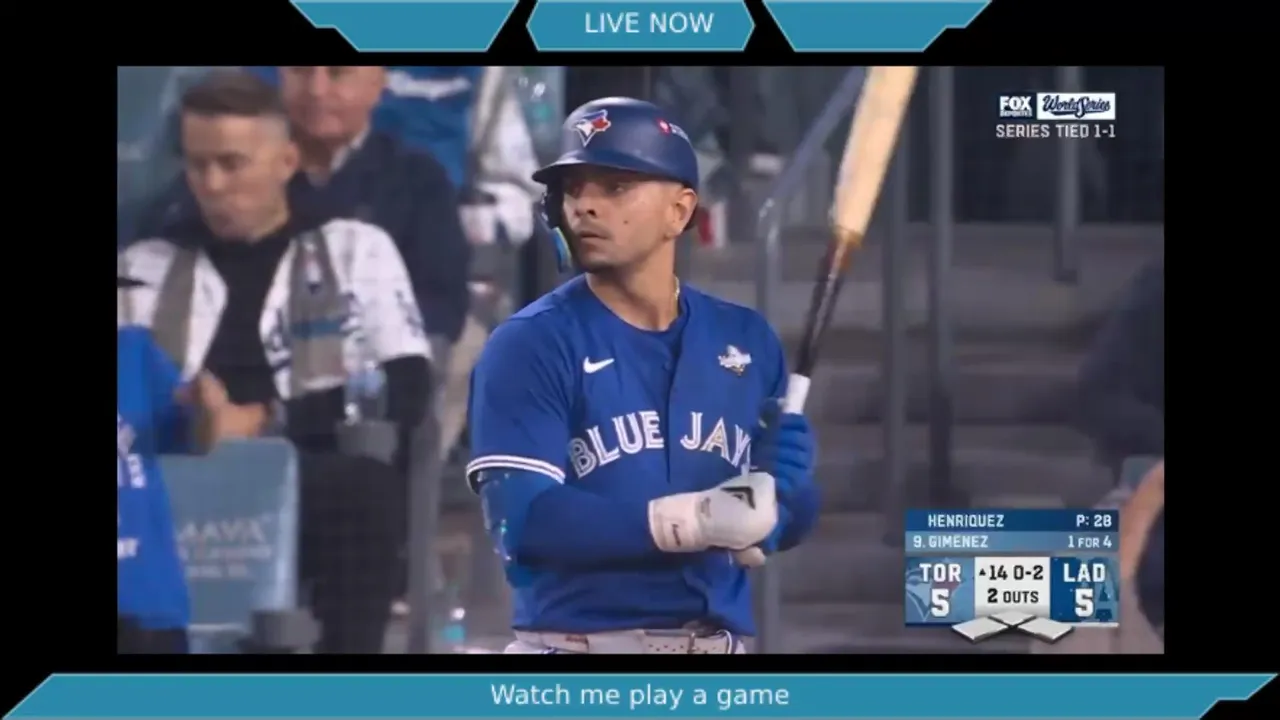Select the empty banner panel right of LIVE NOW
This screenshot has width=1280, height=720.
tap(876, 24)
